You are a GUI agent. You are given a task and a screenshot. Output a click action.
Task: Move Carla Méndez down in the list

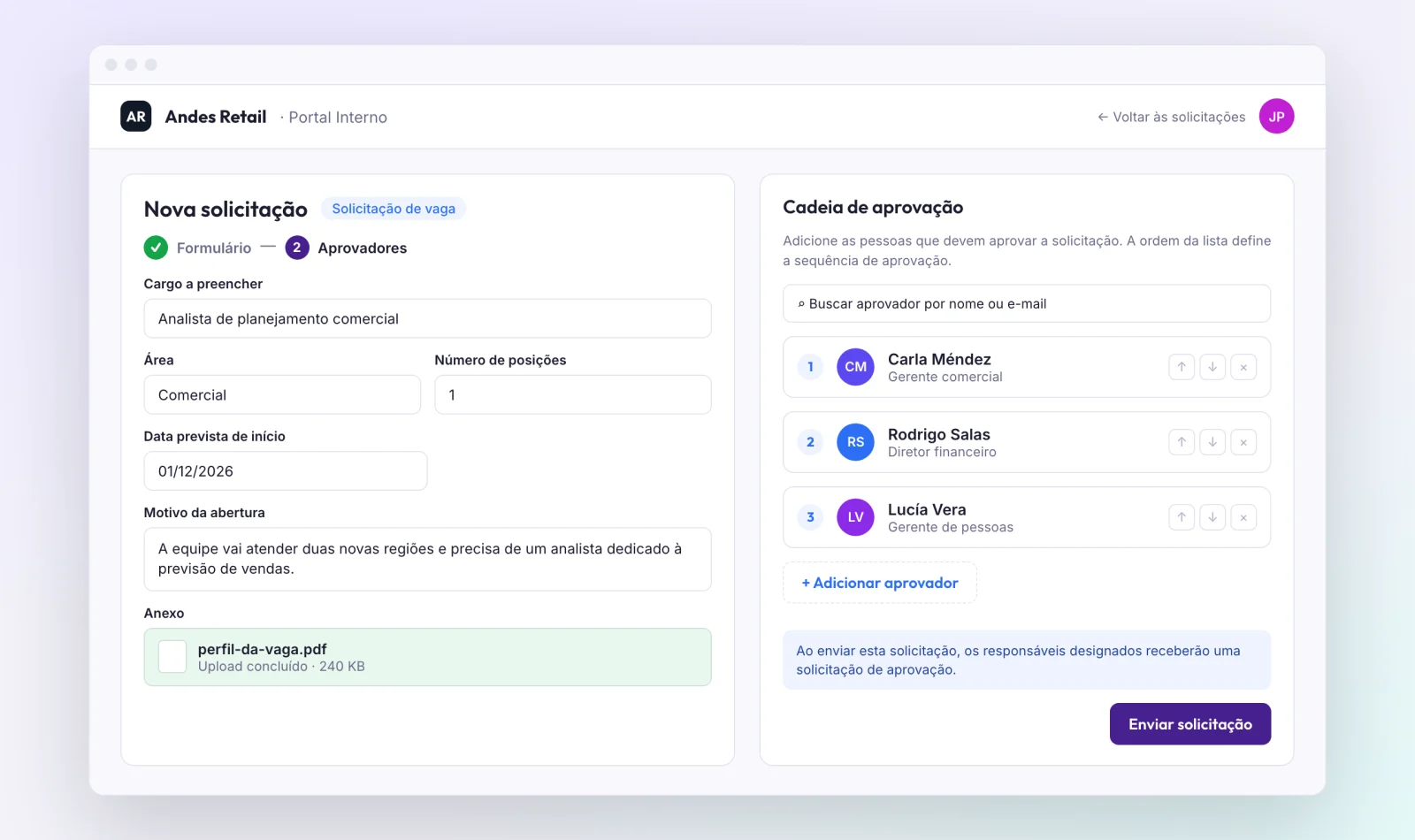[x=1212, y=367]
